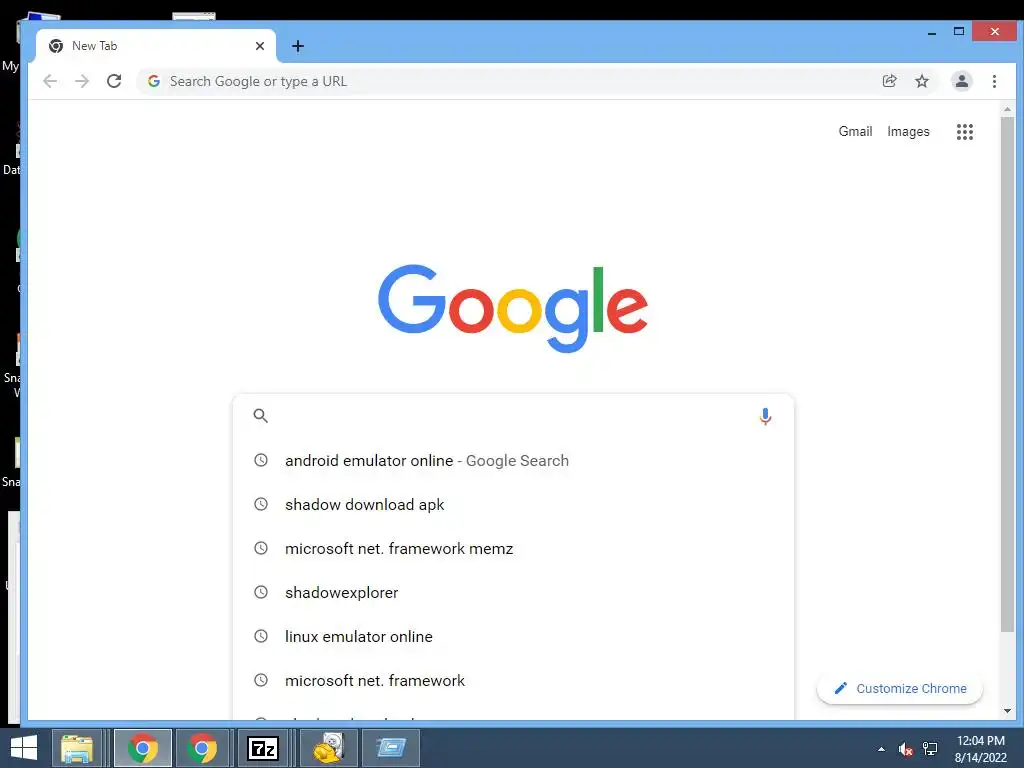Click clock icon beside 'shadowexplorer'
The image size is (1024, 768).
click(261, 592)
